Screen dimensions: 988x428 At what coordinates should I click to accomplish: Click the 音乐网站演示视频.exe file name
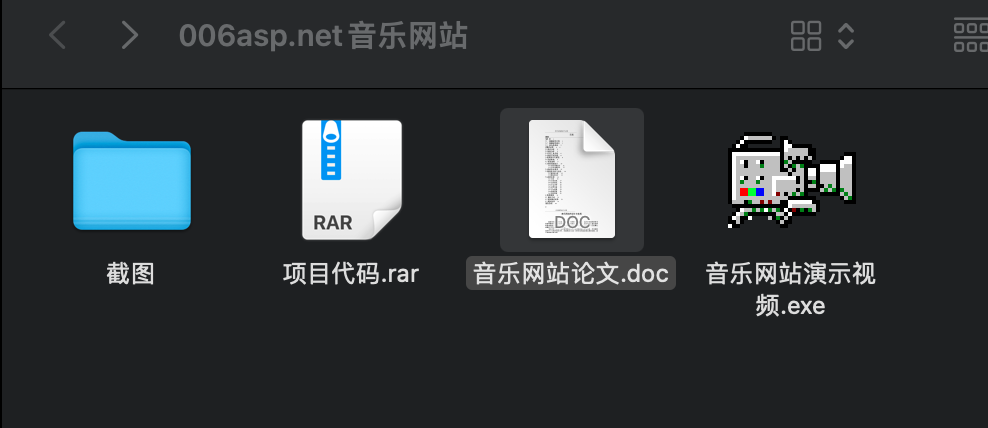(x=790, y=290)
